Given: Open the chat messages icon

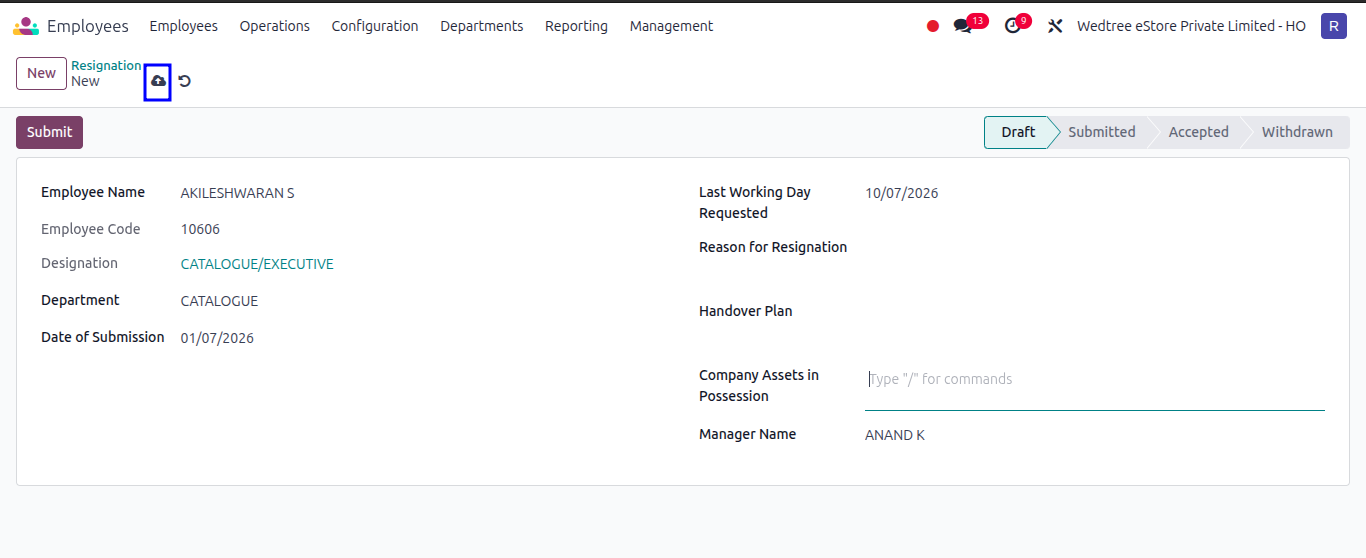Looking at the screenshot, I should tap(963, 26).
